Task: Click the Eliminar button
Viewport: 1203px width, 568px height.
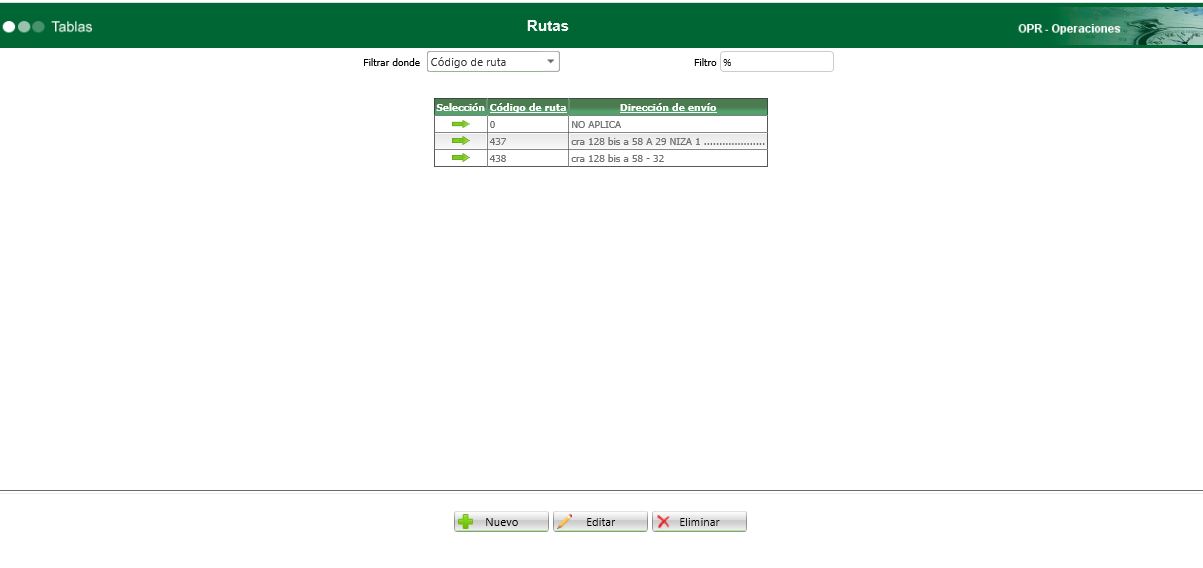Action: tap(699, 522)
